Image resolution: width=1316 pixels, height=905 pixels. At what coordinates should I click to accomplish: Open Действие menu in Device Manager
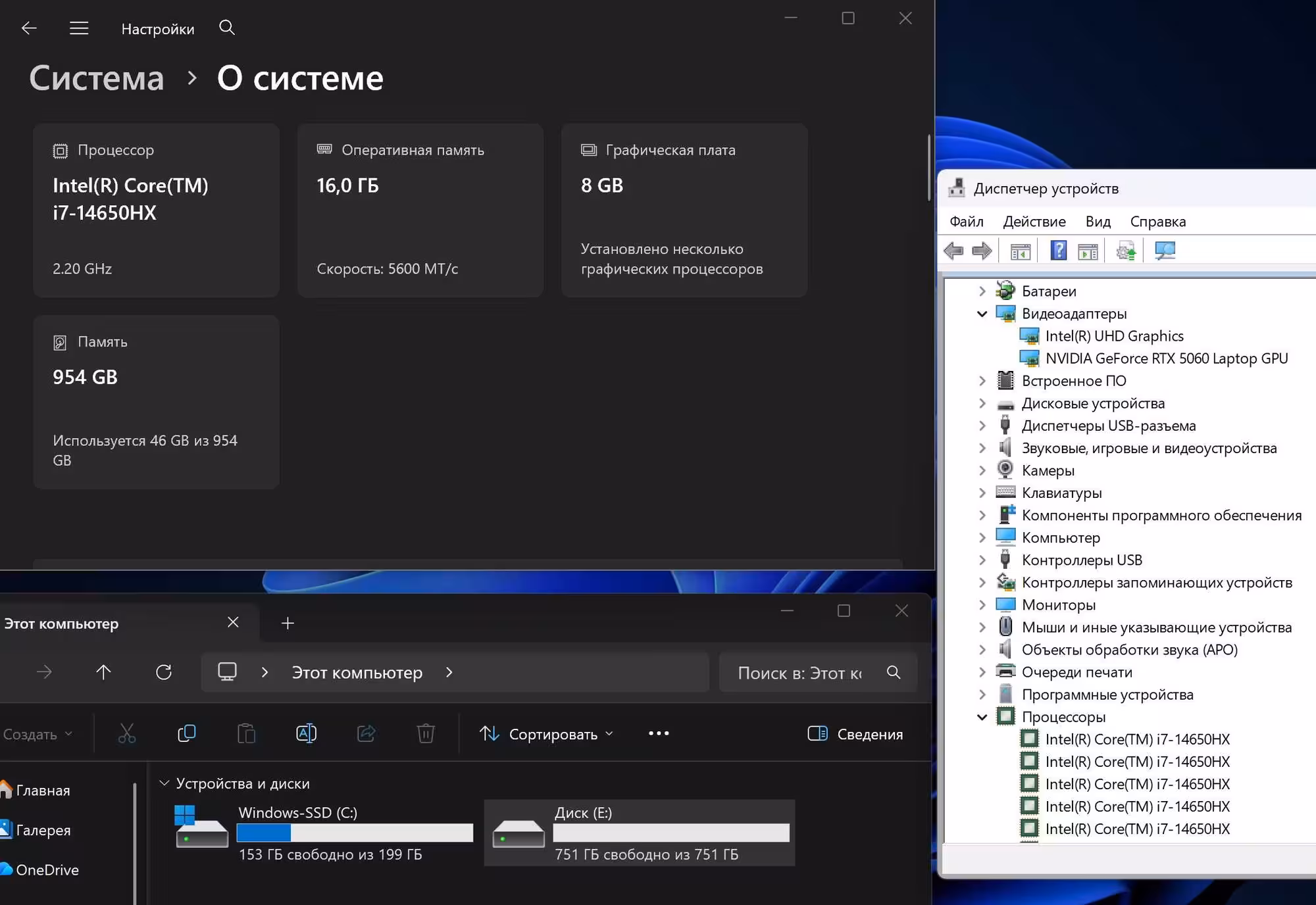(x=1034, y=222)
